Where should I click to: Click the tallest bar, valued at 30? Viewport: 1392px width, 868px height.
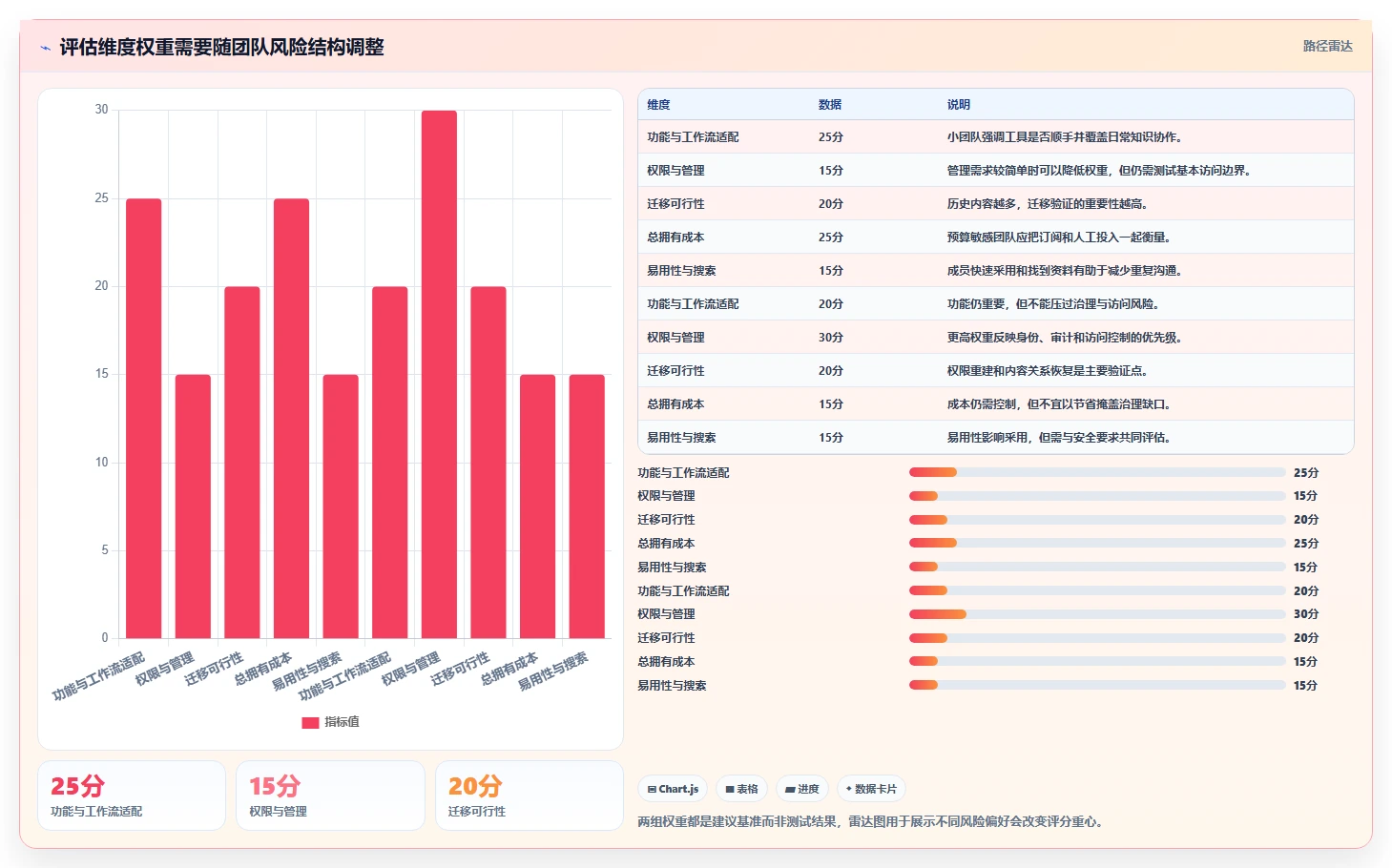coord(439,374)
